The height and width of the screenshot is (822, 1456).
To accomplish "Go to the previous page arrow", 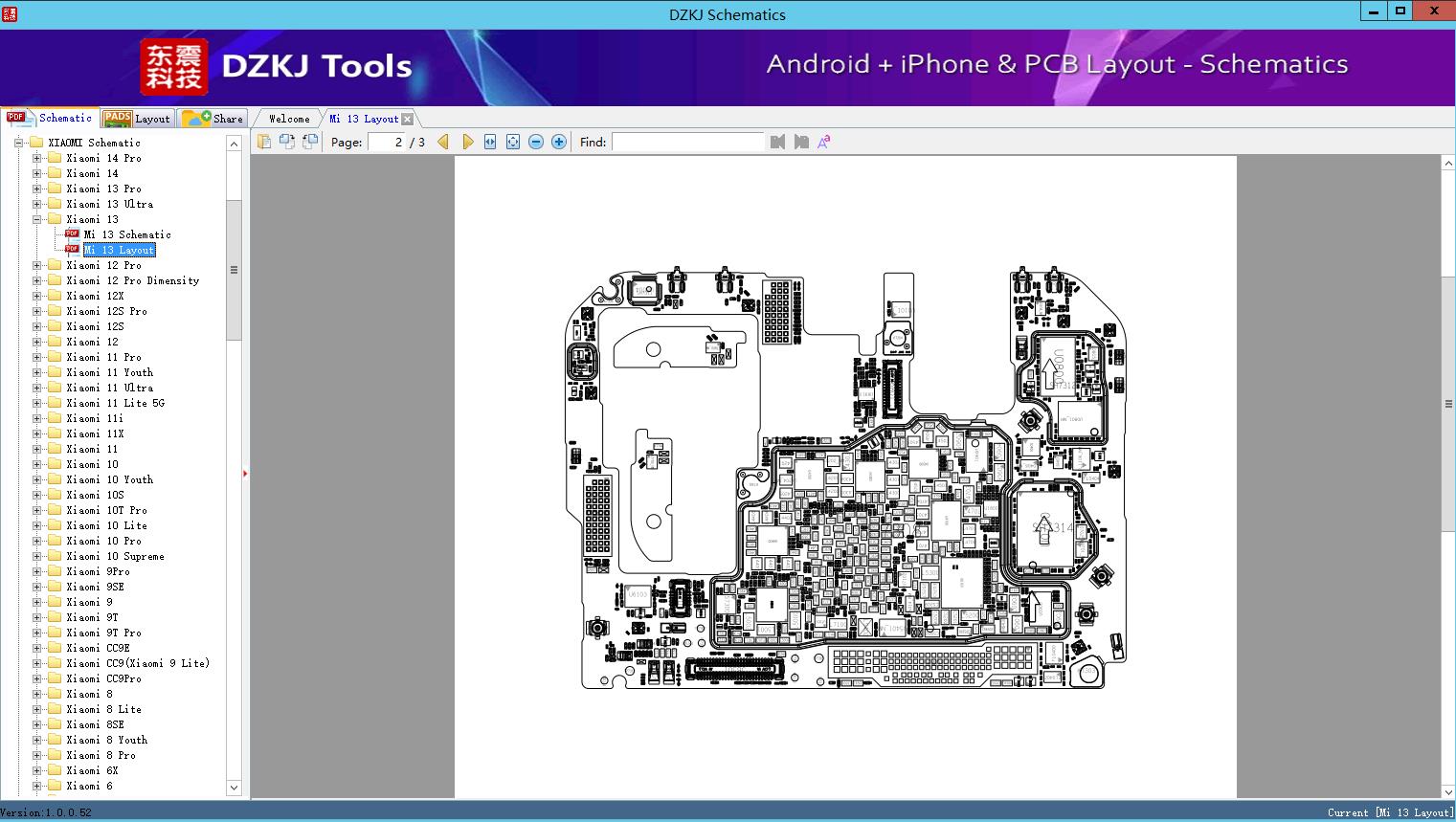I will 443,142.
